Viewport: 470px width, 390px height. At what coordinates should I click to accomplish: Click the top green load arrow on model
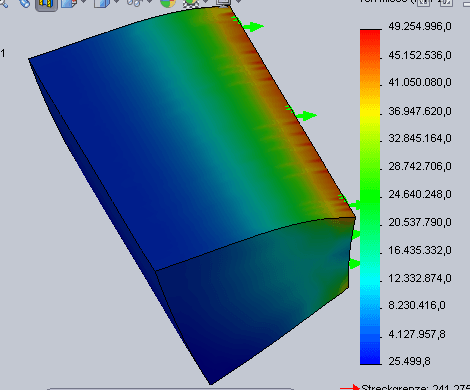(253, 27)
